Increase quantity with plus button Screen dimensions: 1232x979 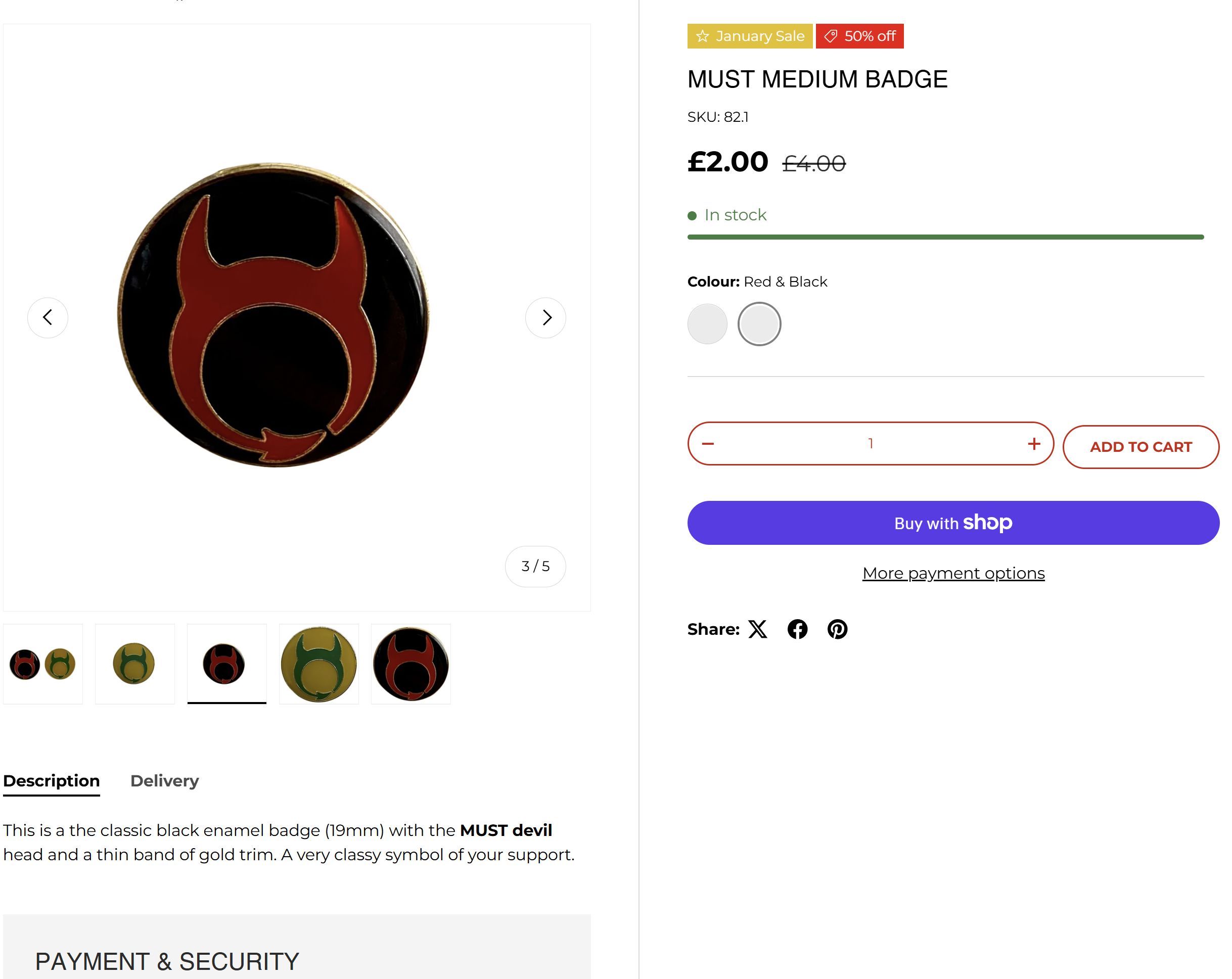click(x=1033, y=444)
